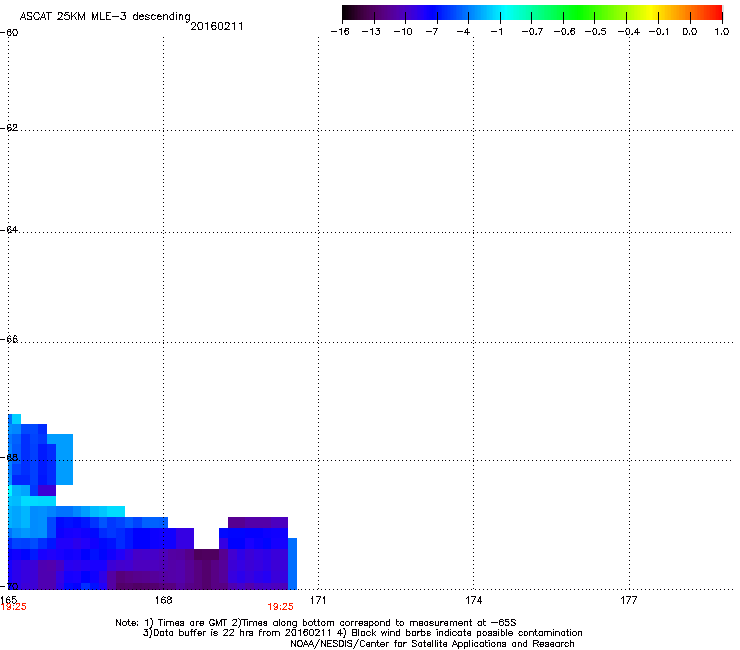Screen dimensions: 740x650
Task: Click the color bar label -13
Action: (x=371, y=32)
